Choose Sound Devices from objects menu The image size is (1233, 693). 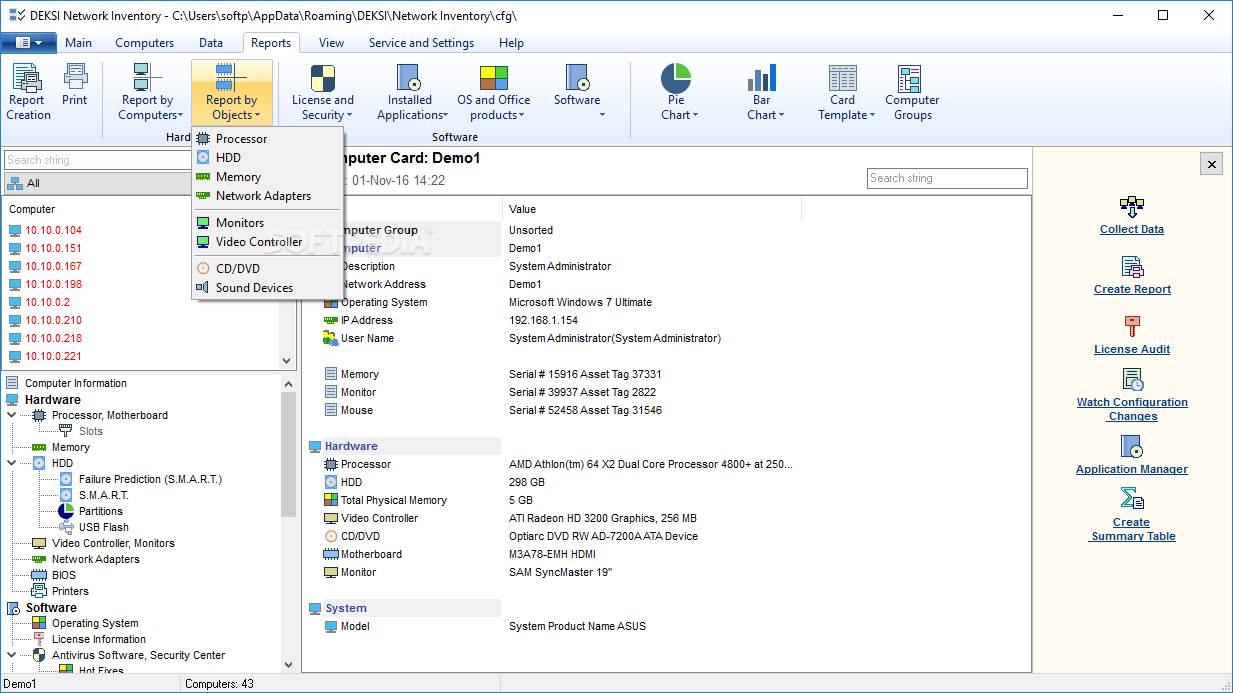pyautogui.click(x=268, y=288)
